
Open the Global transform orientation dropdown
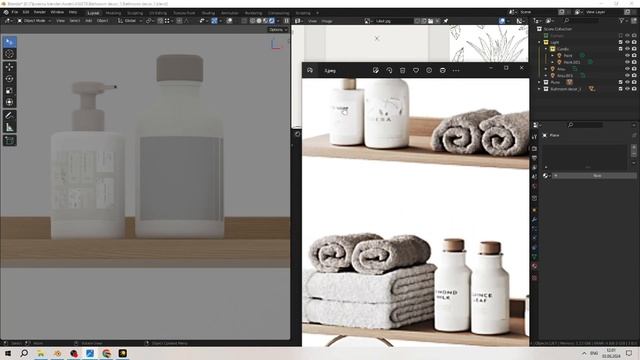[130, 20]
